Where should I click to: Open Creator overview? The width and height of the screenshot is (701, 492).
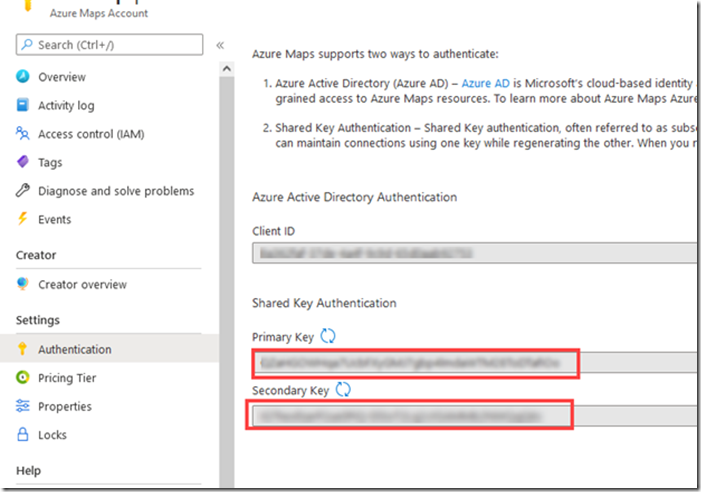click(82, 285)
